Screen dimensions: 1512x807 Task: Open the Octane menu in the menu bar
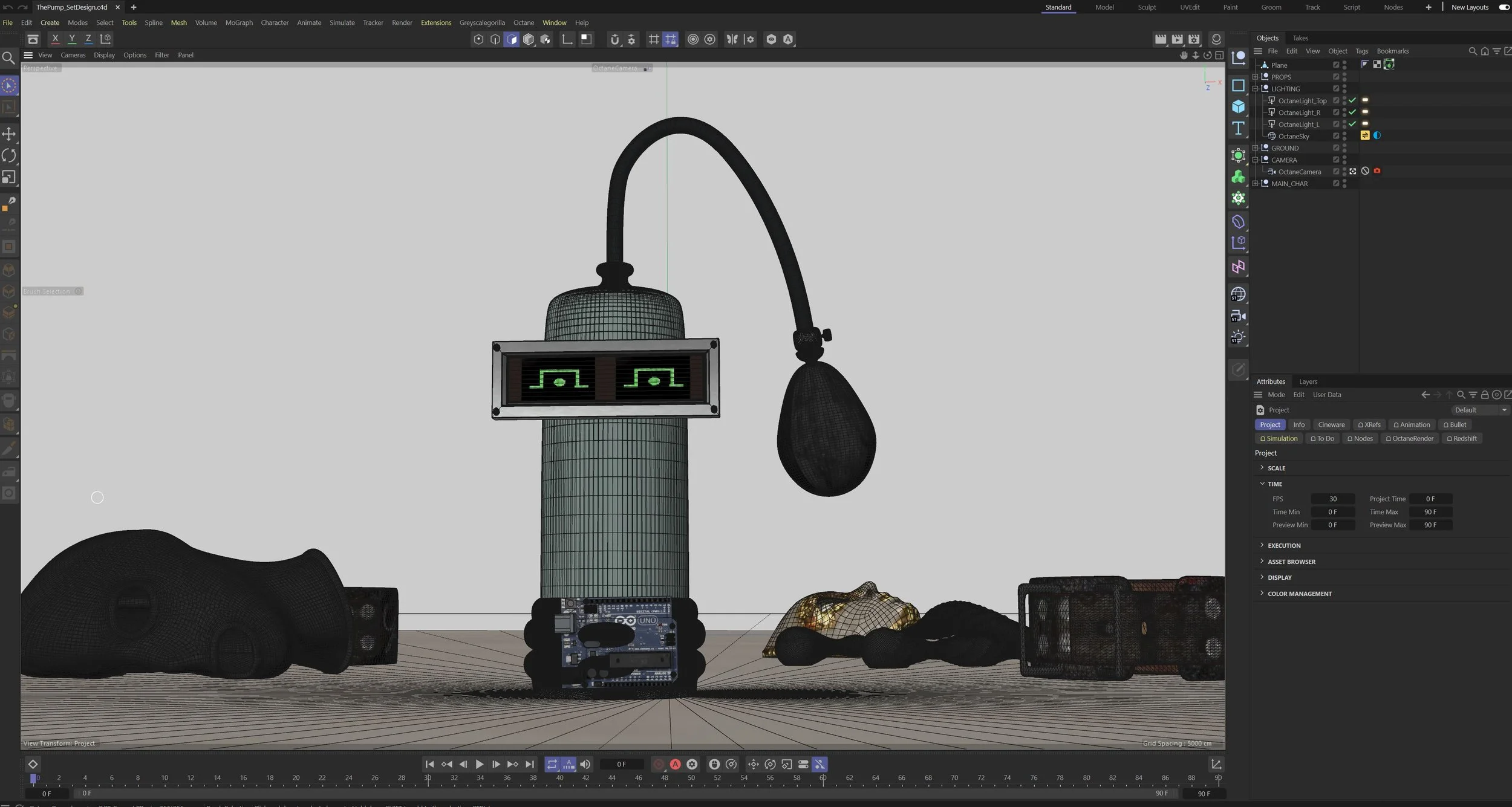pos(523,22)
